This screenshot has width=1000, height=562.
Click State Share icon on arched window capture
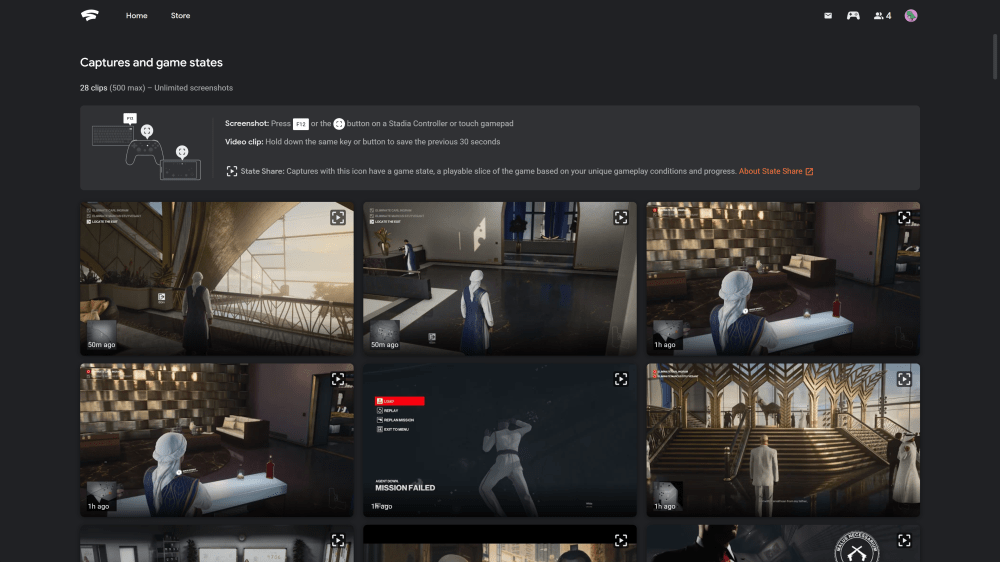click(338, 217)
